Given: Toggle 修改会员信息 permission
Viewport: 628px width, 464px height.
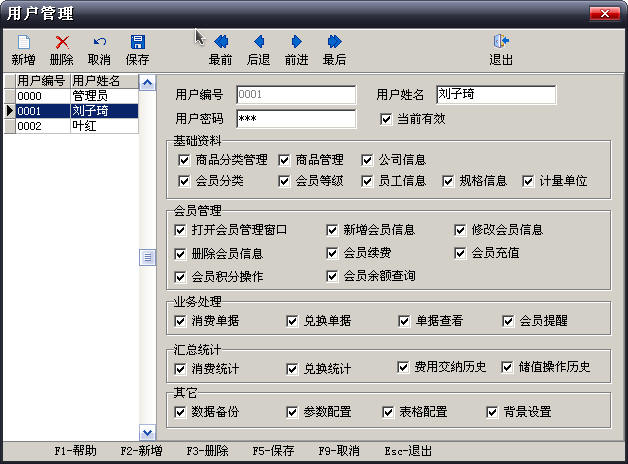Looking at the screenshot, I should 460,230.
